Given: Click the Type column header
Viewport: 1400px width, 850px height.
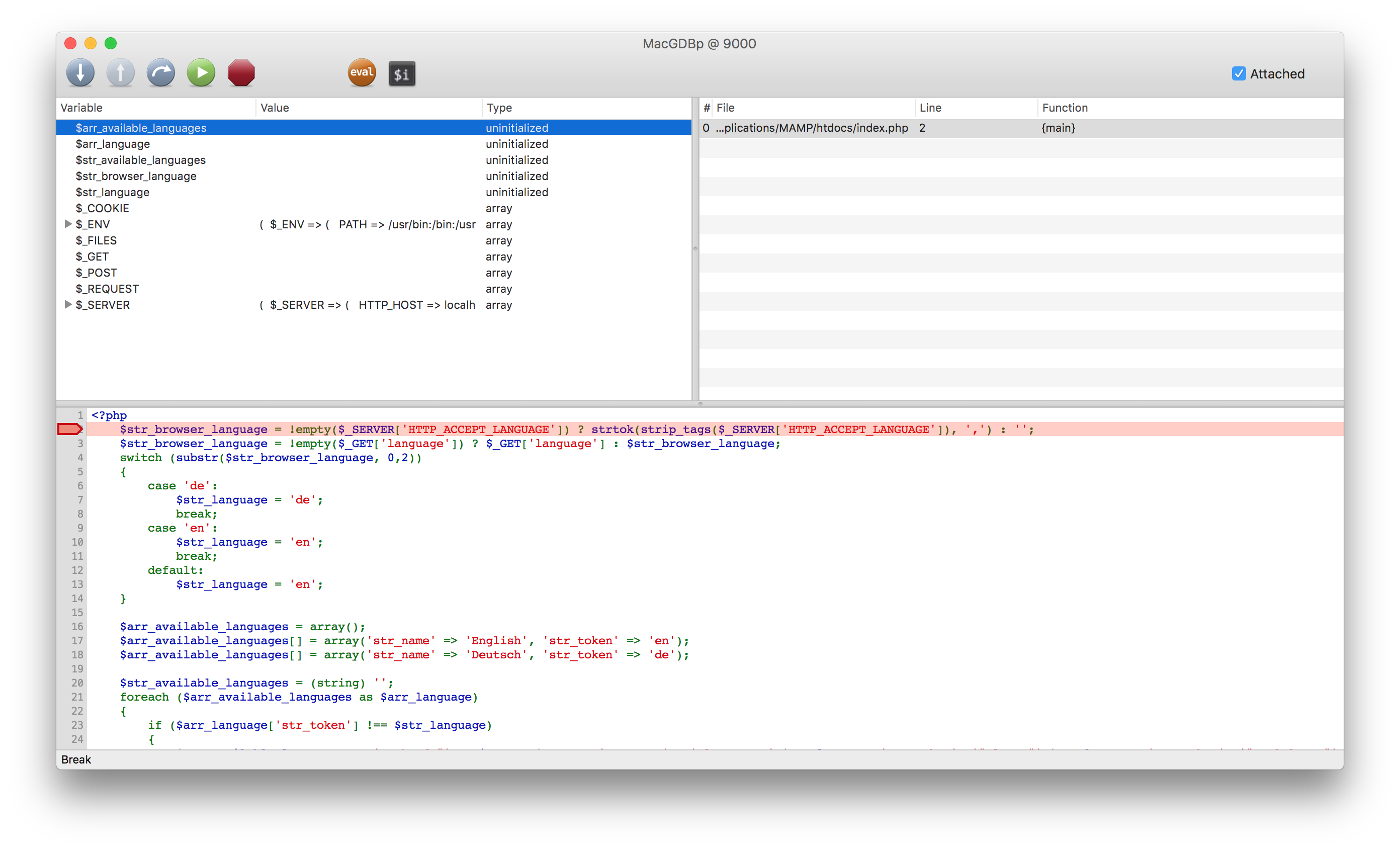Looking at the screenshot, I should 499,108.
